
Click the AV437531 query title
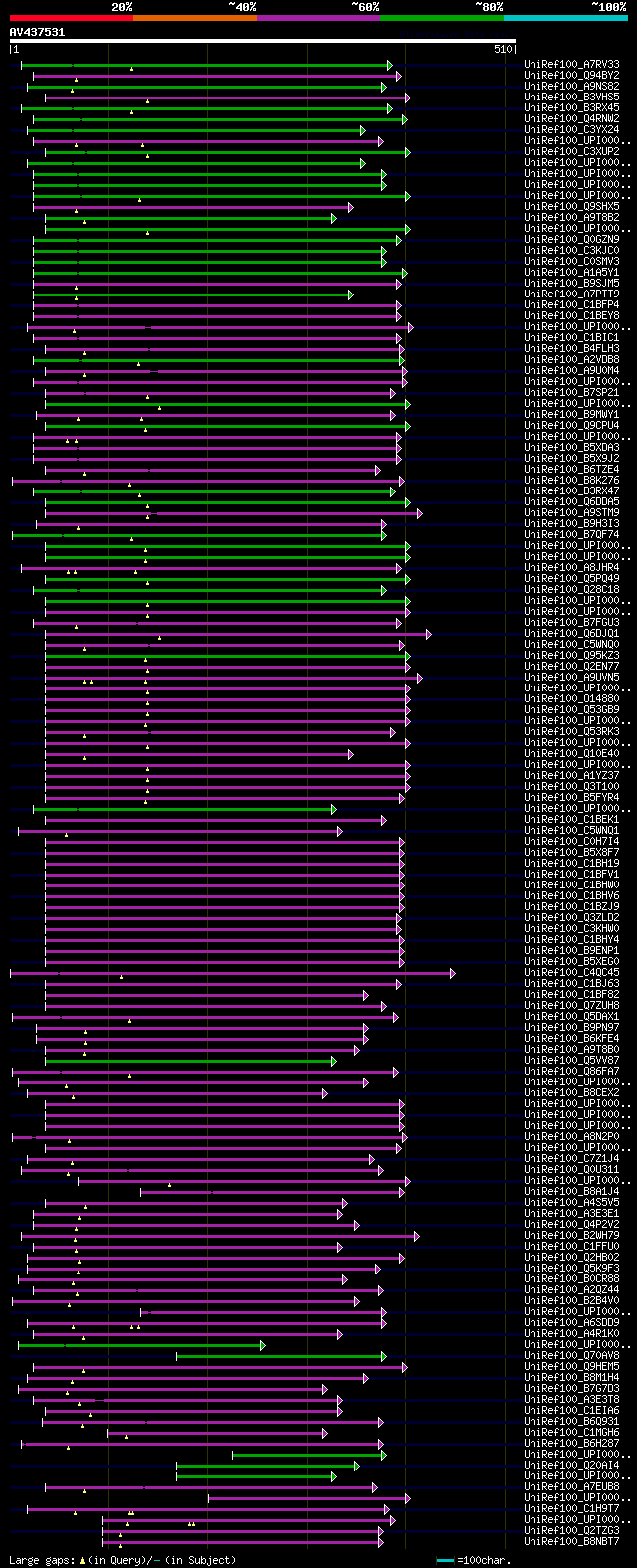pyautogui.click(x=37, y=32)
